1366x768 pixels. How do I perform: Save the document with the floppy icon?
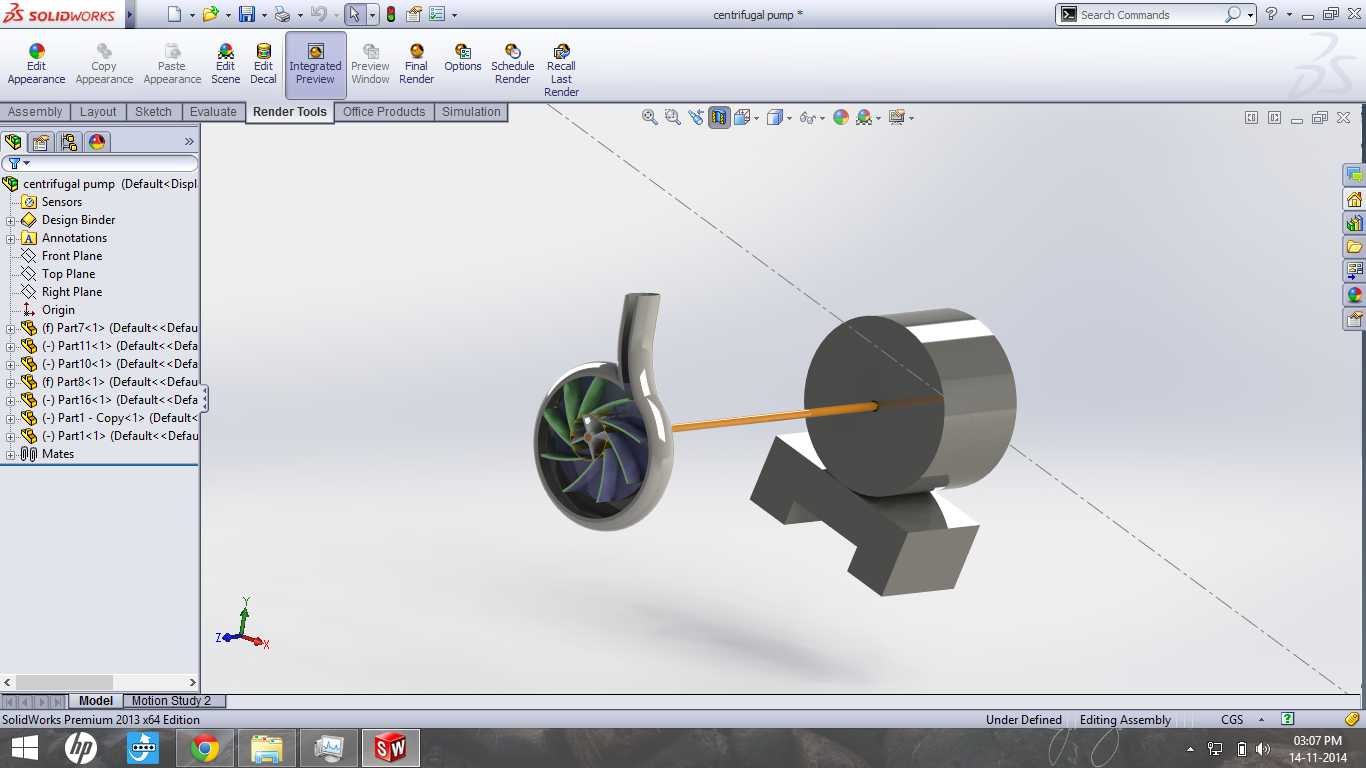click(246, 14)
